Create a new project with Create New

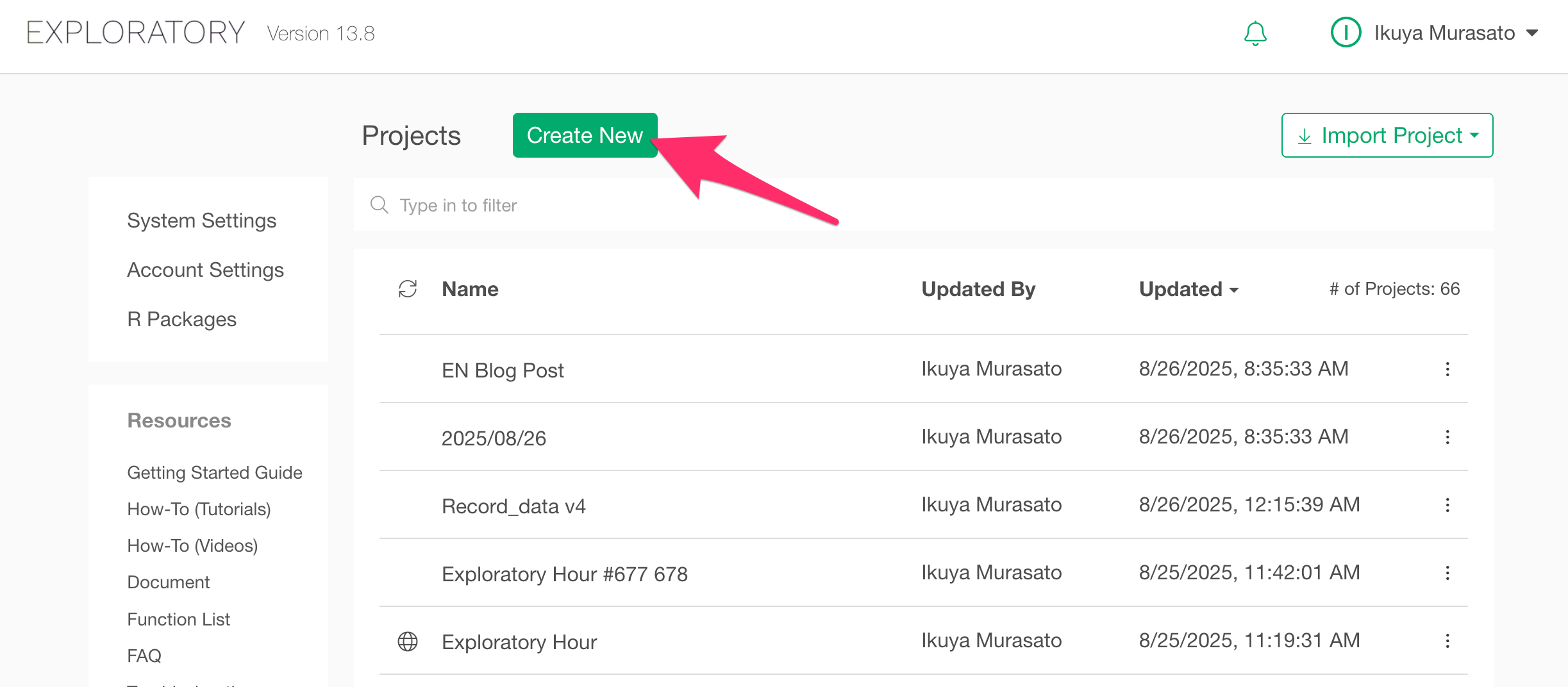point(585,135)
